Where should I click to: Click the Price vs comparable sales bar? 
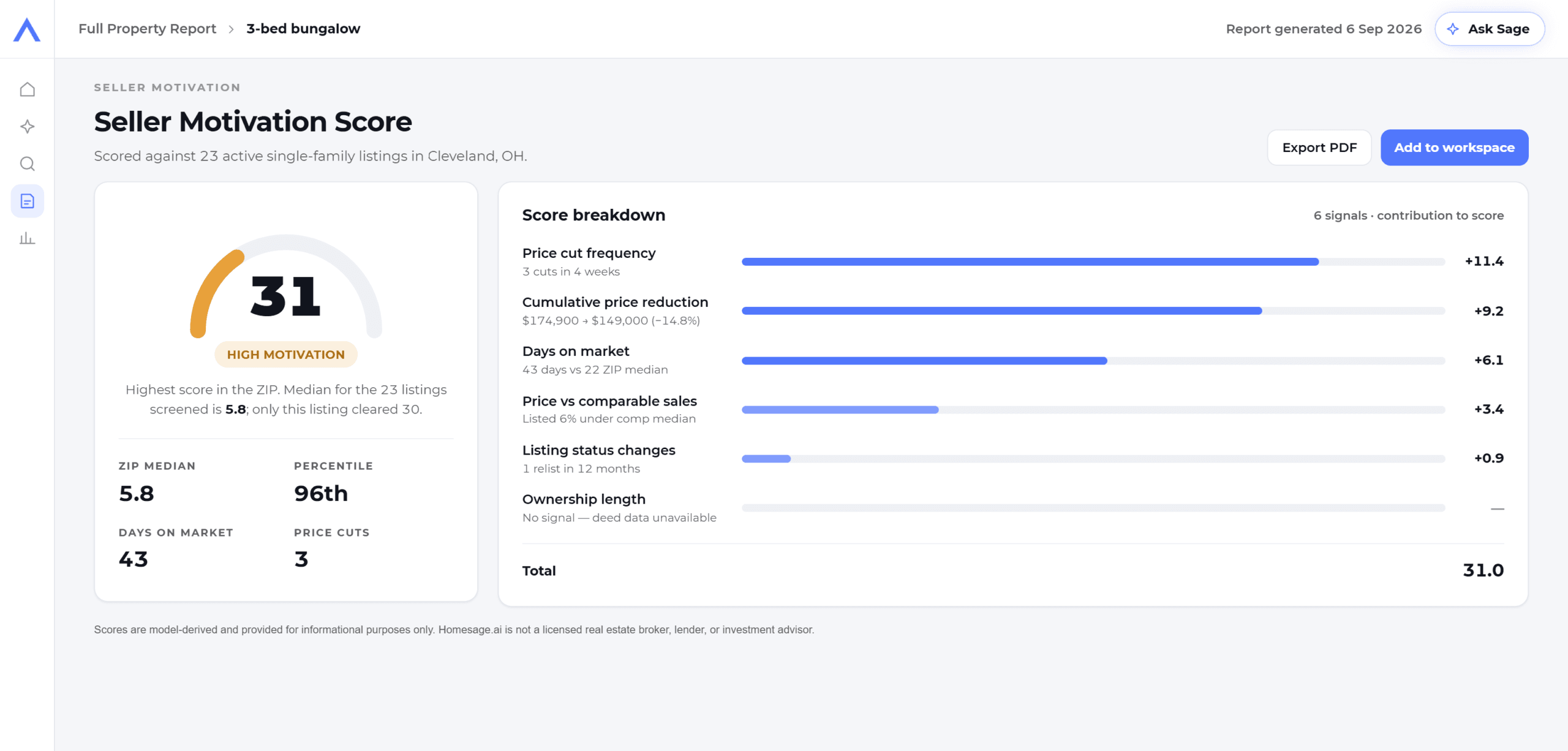point(1093,410)
